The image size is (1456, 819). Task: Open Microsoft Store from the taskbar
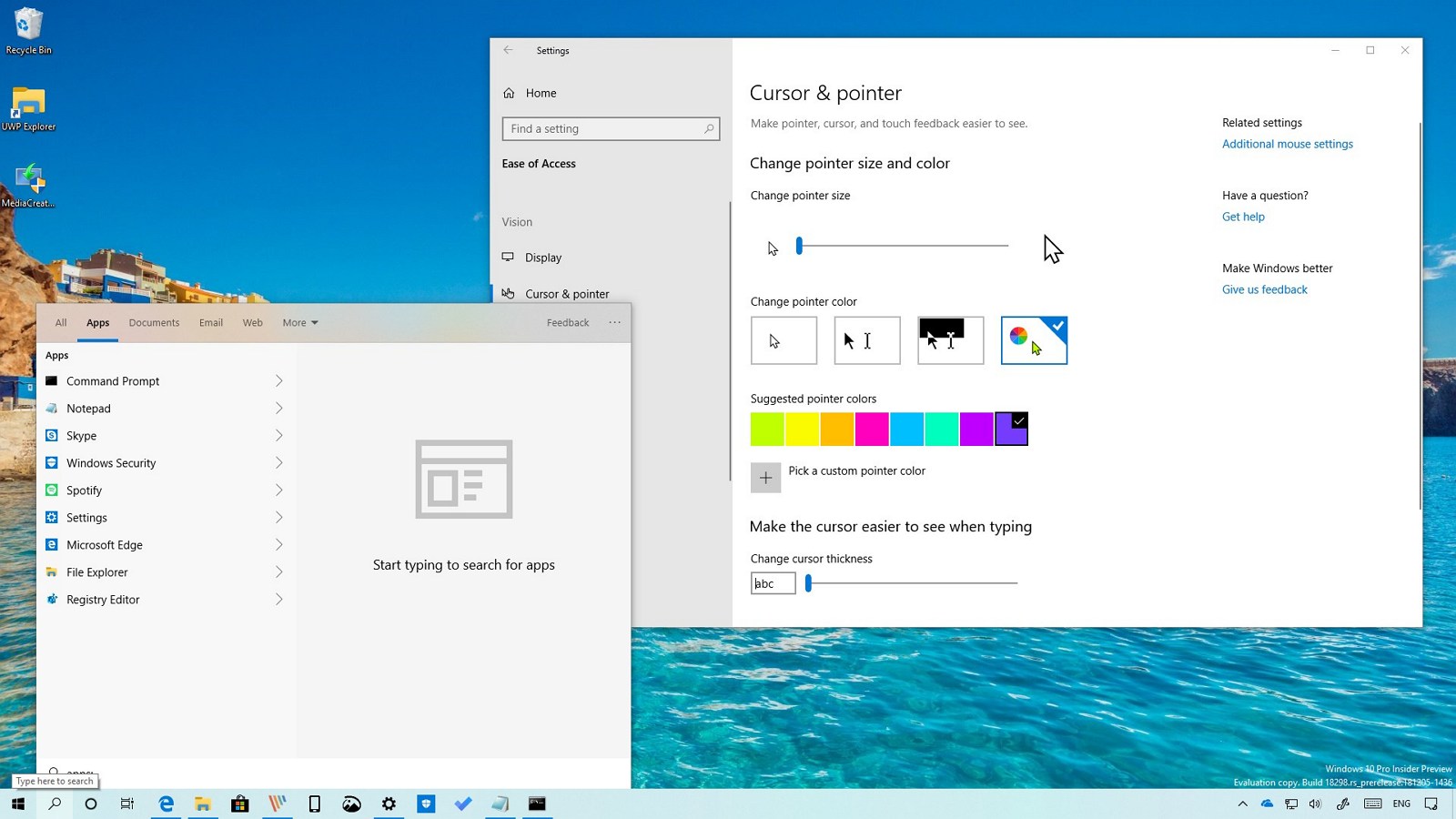tap(240, 804)
